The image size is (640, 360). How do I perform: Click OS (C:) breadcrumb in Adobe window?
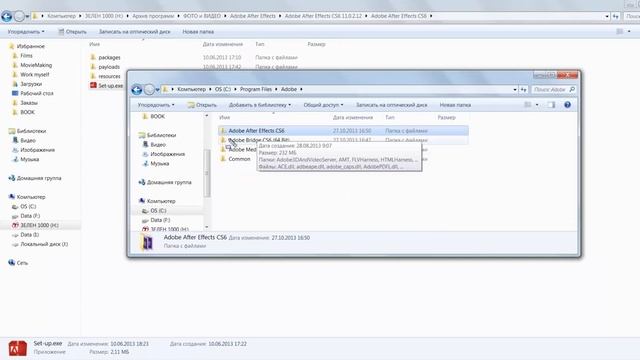(223, 89)
